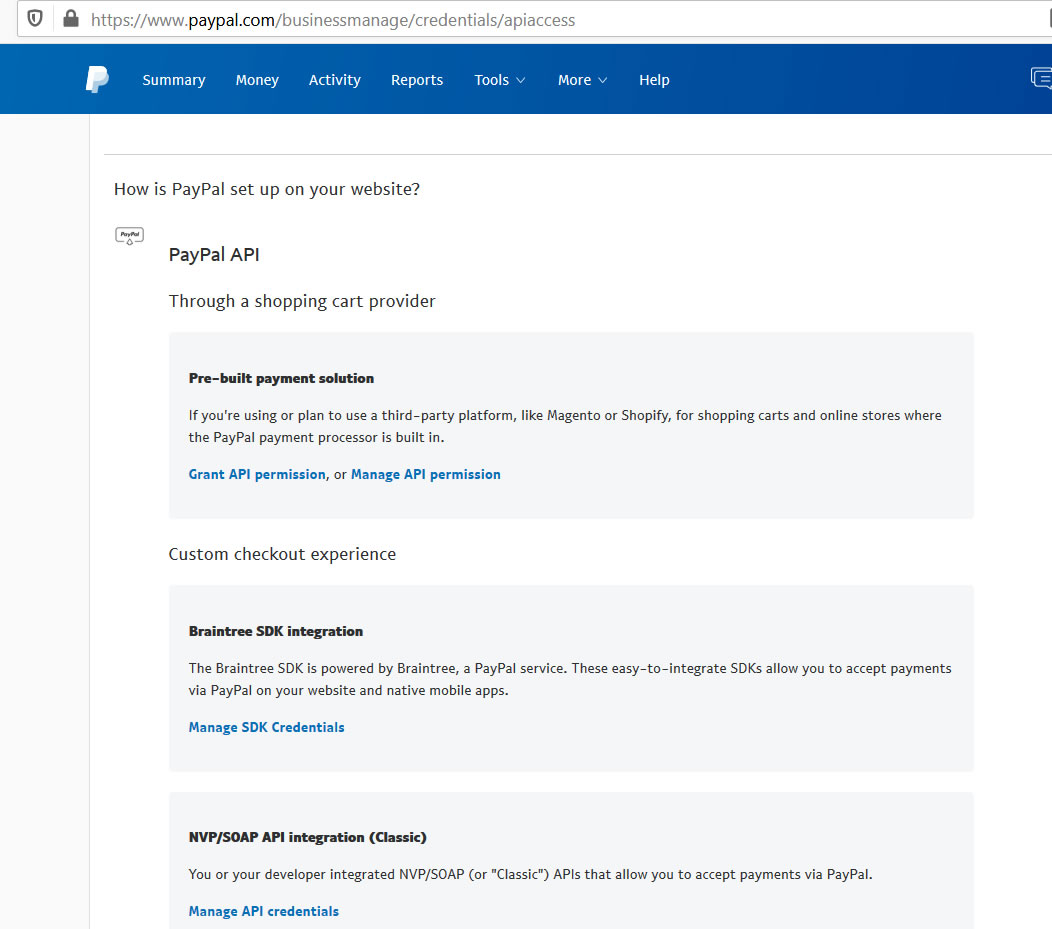Image resolution: width=1052 pixels, height=929 pixels.
Task: Go to the Money tab
Action: pos(257,80)
